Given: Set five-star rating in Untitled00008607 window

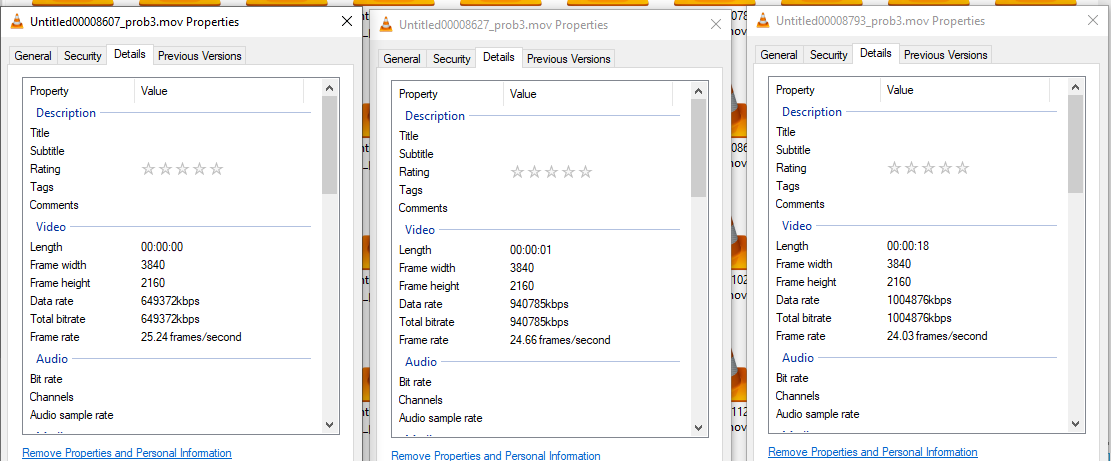Looking at the screenshot, I should tap(217, 169).
